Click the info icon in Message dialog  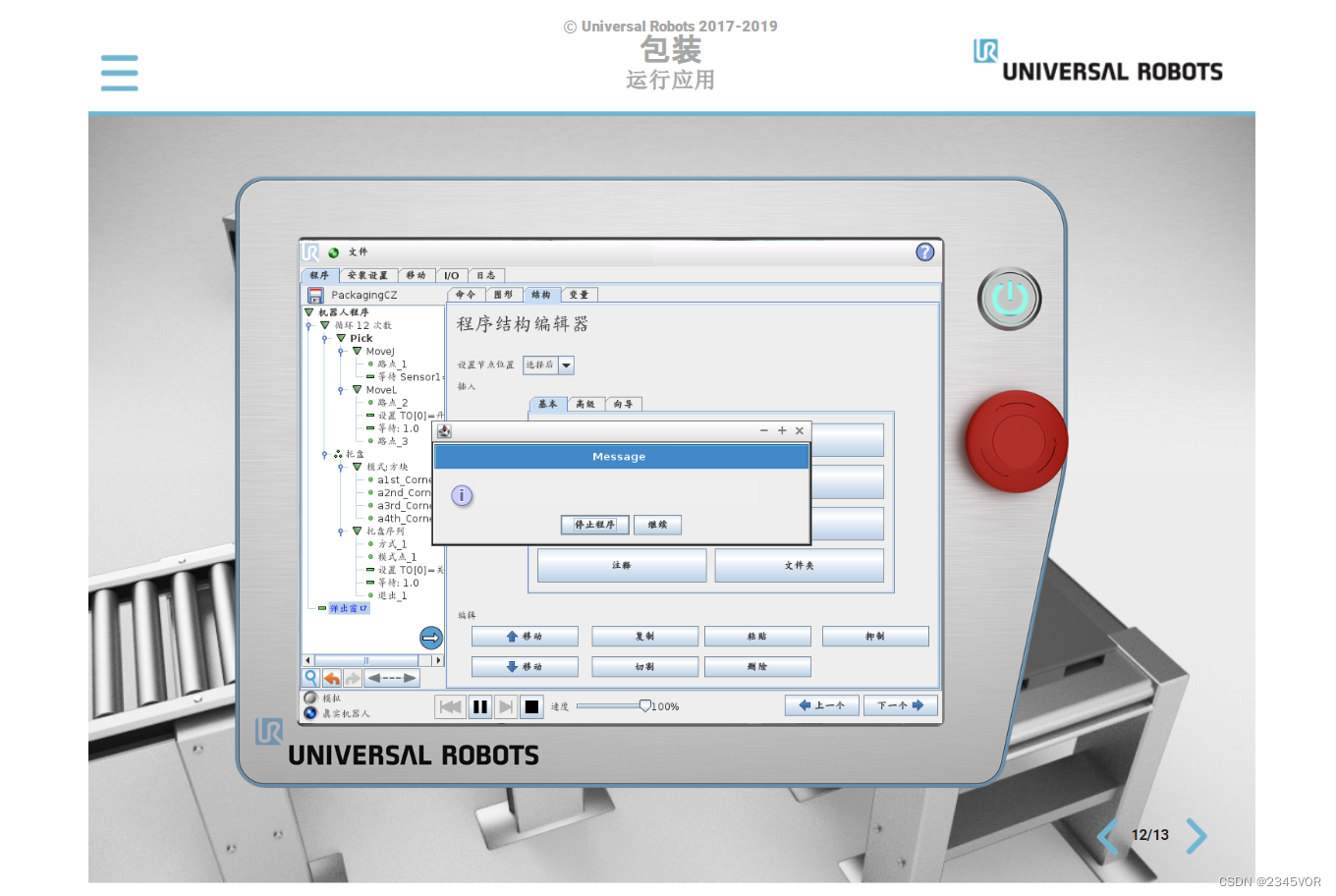(x=462, y=496)
